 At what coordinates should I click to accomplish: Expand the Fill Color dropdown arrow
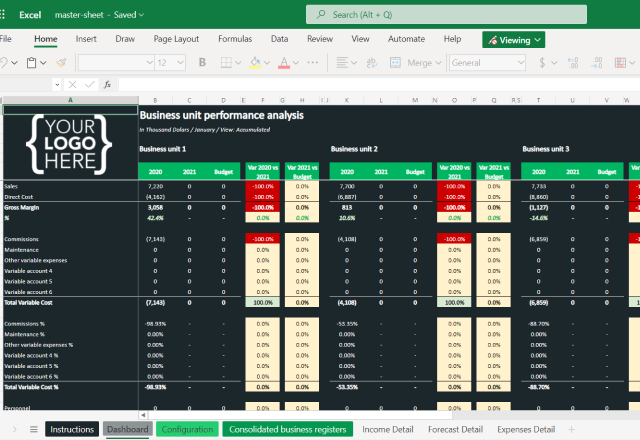(267, 62)
